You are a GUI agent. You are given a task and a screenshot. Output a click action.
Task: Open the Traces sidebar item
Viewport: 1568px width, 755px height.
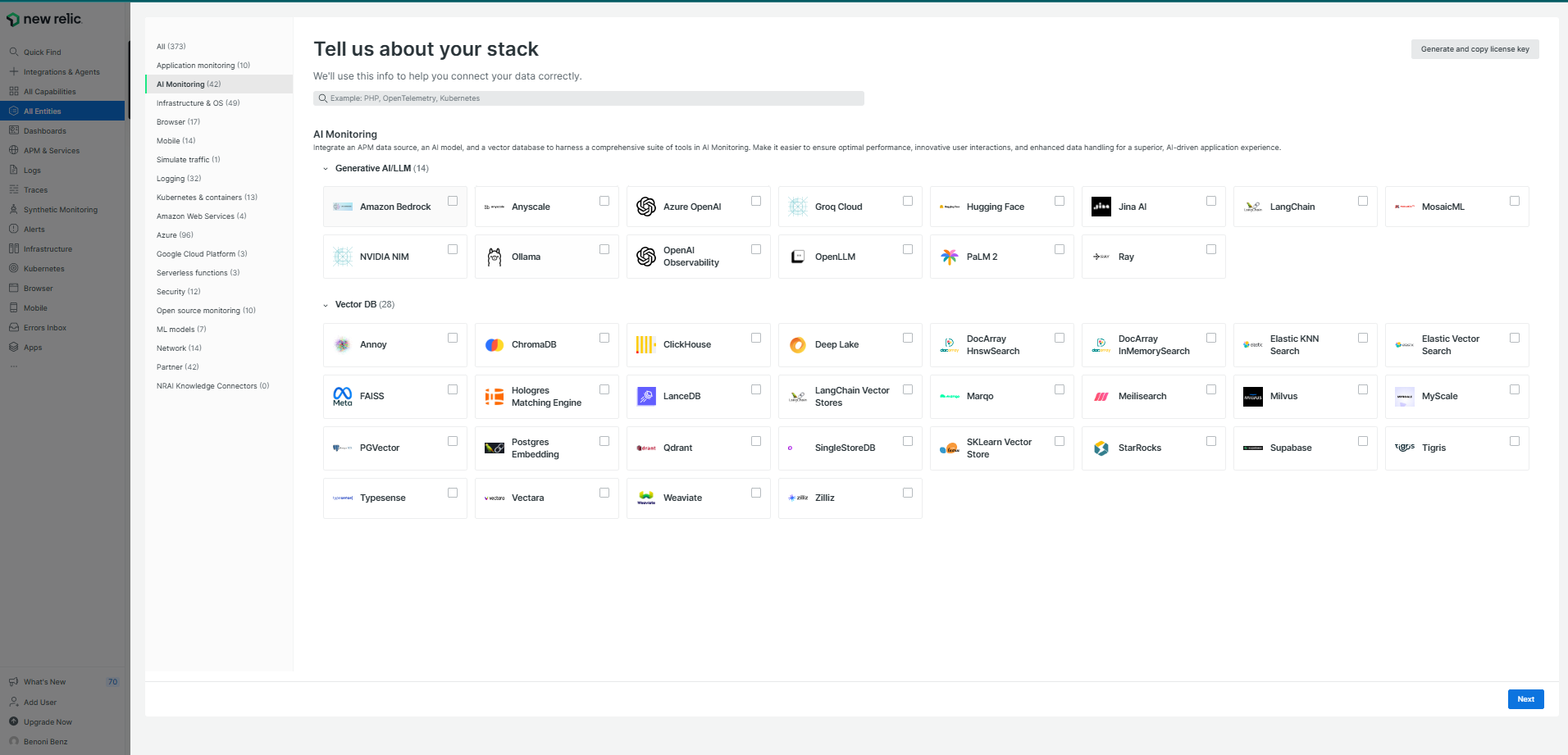coord(62,190)
